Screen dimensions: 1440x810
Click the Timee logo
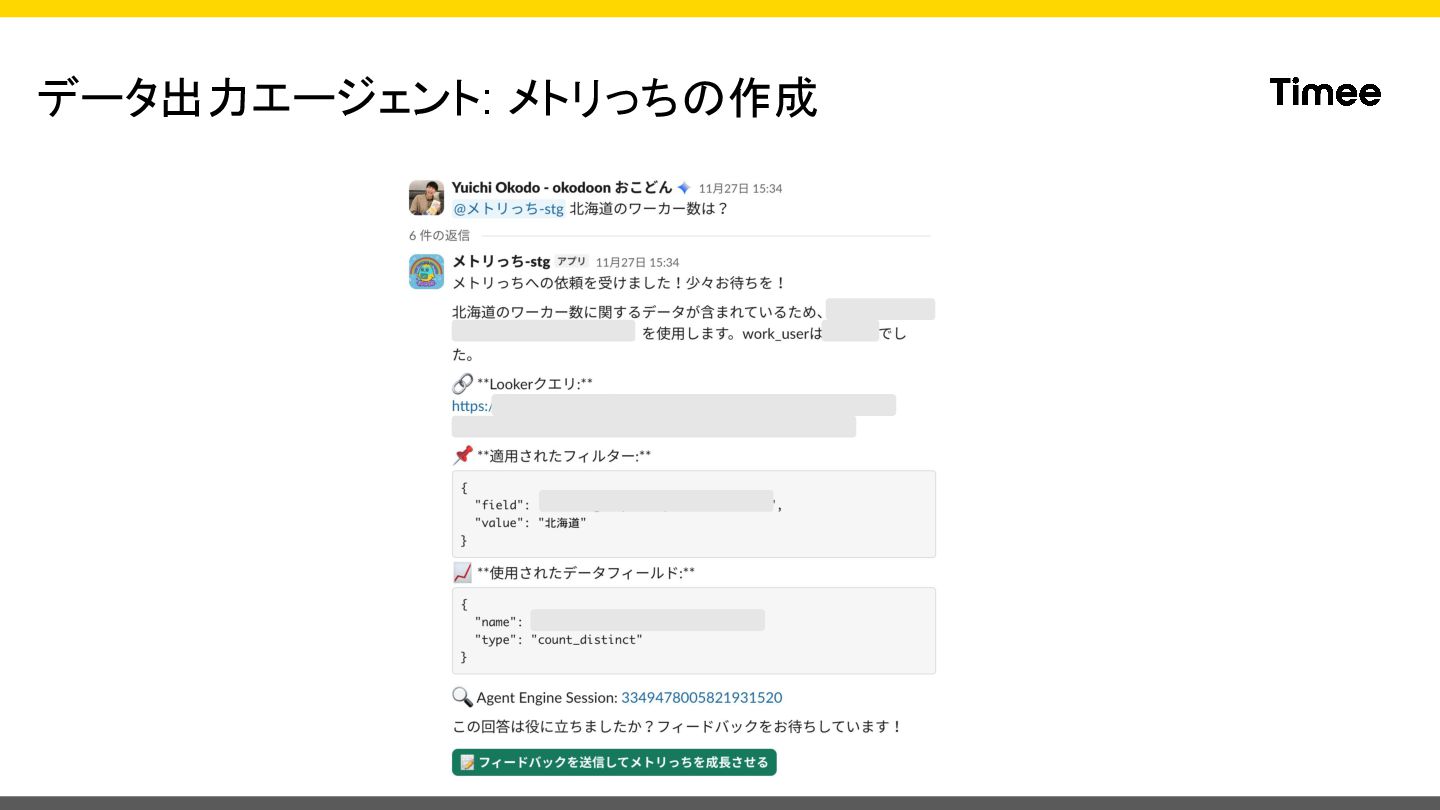click(1325, 93)
